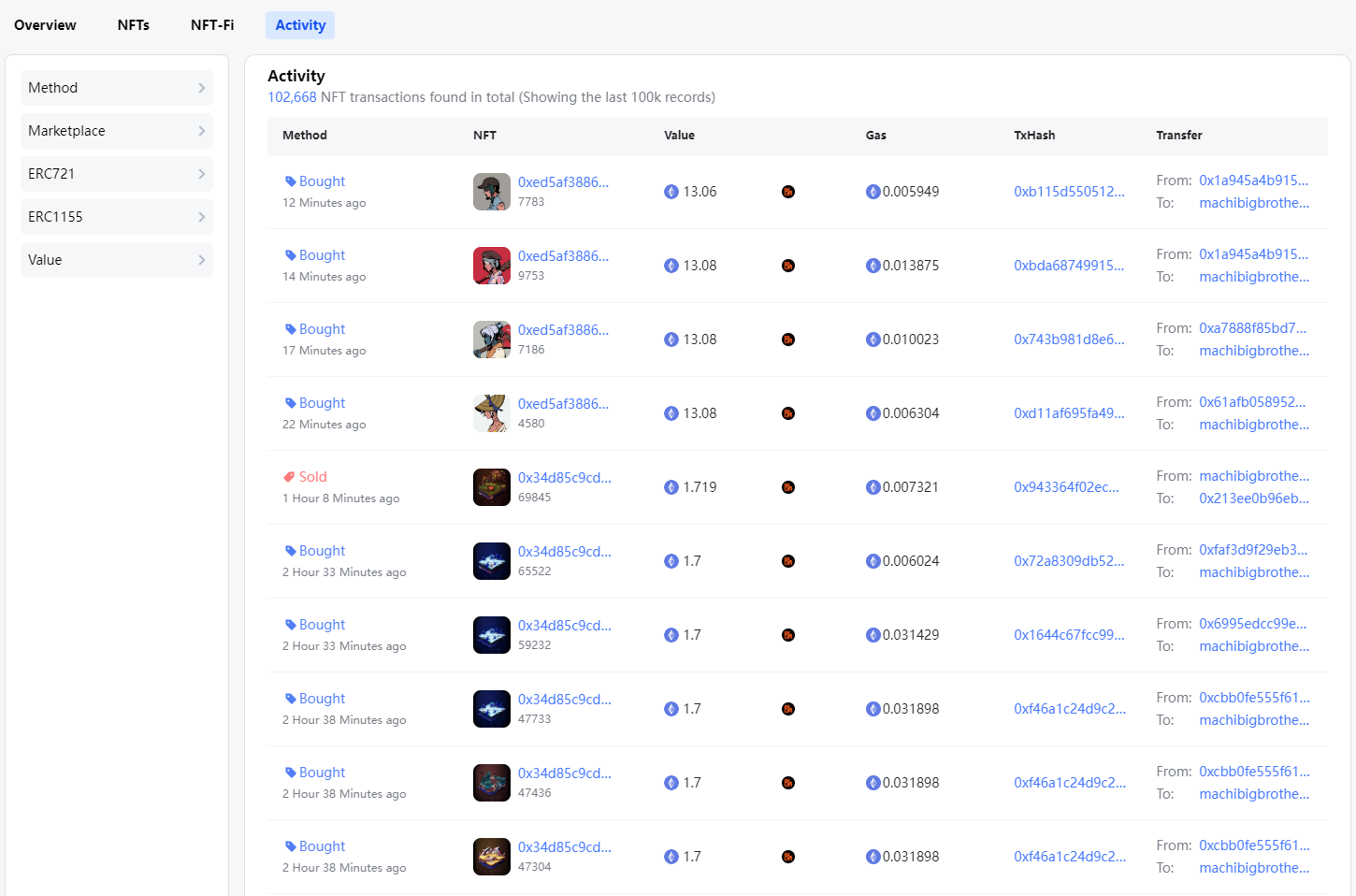The image size is (1356, 896).
Task: Click the Bought tag icon for NFT 9753
Action: (x=290, y=255)
